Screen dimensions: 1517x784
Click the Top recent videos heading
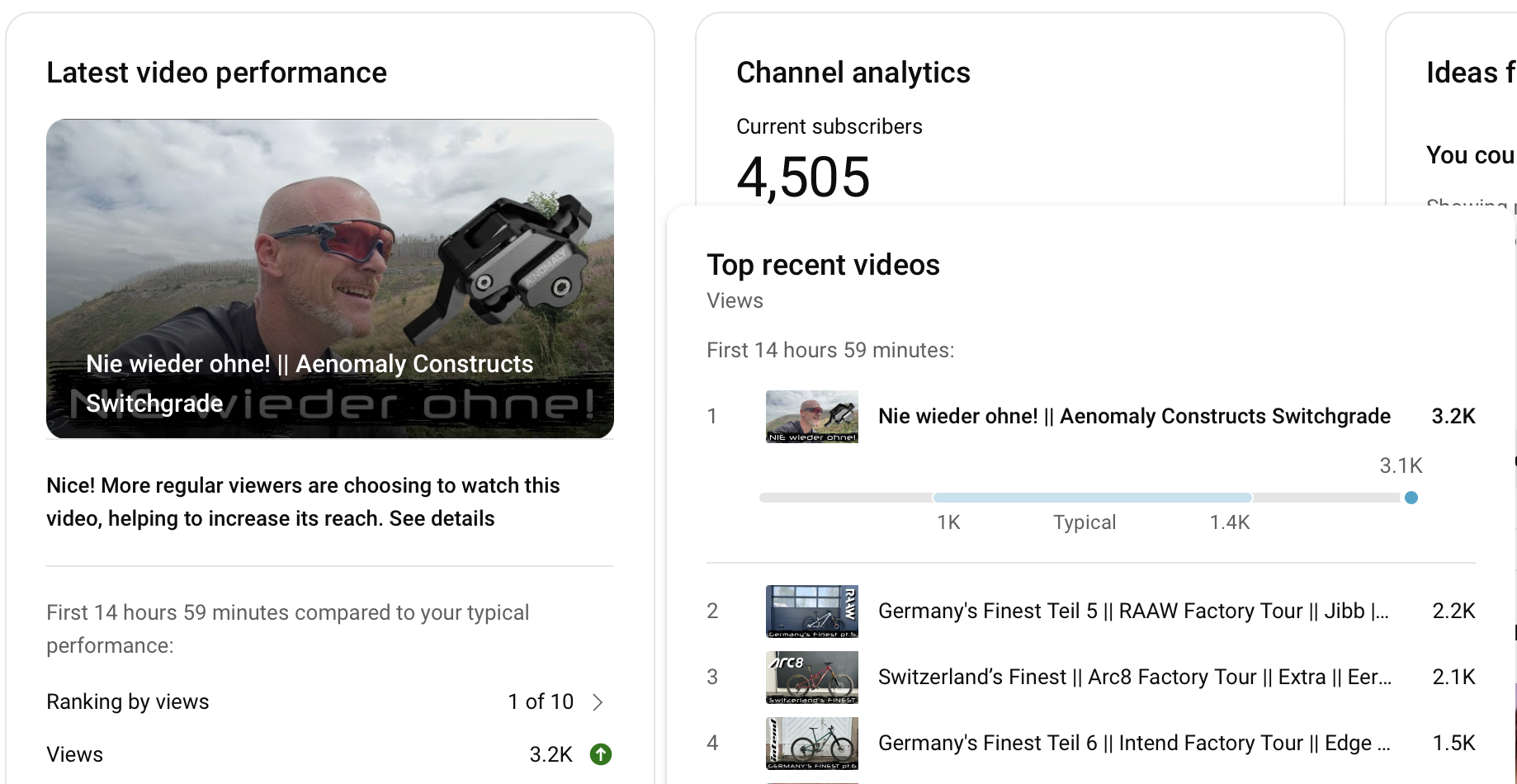coord(823,265)
